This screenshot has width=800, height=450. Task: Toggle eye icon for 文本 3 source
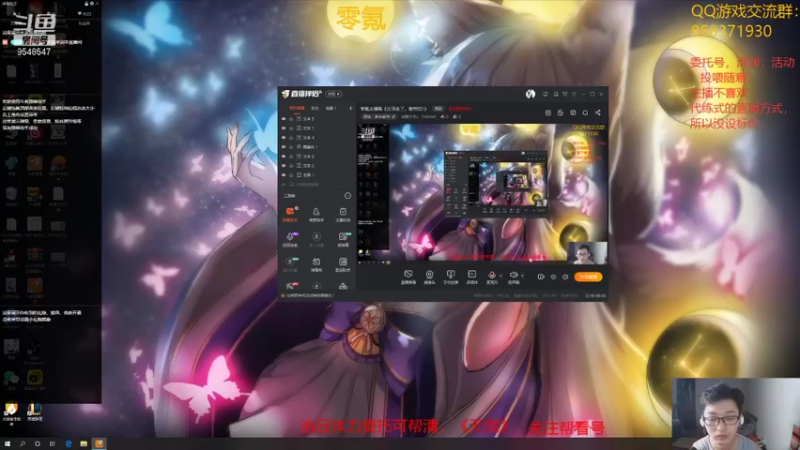(284, 156)
